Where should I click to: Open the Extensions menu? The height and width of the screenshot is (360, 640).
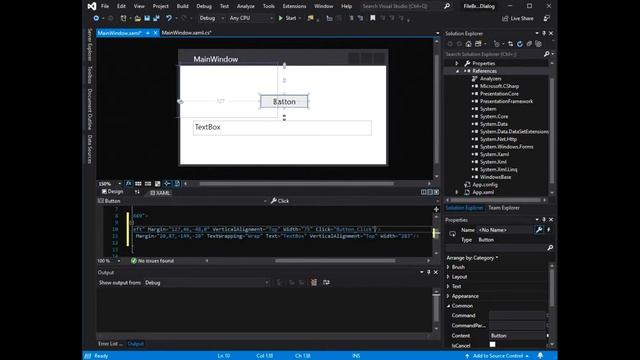click(294, 6)
